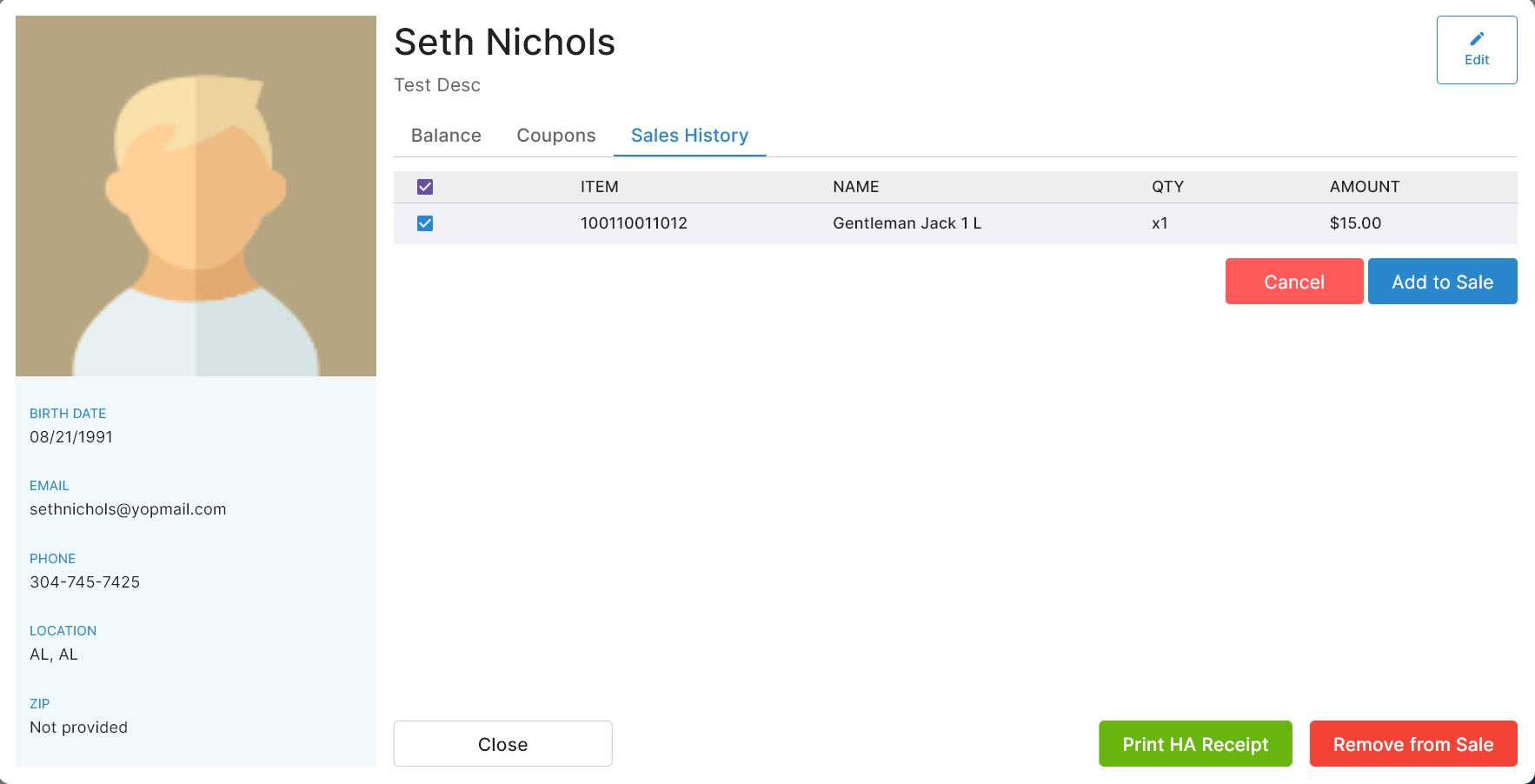Uncheck the Gentleman Jack 1 L row checkbox
1535x784 pixels.
point(425,223)
